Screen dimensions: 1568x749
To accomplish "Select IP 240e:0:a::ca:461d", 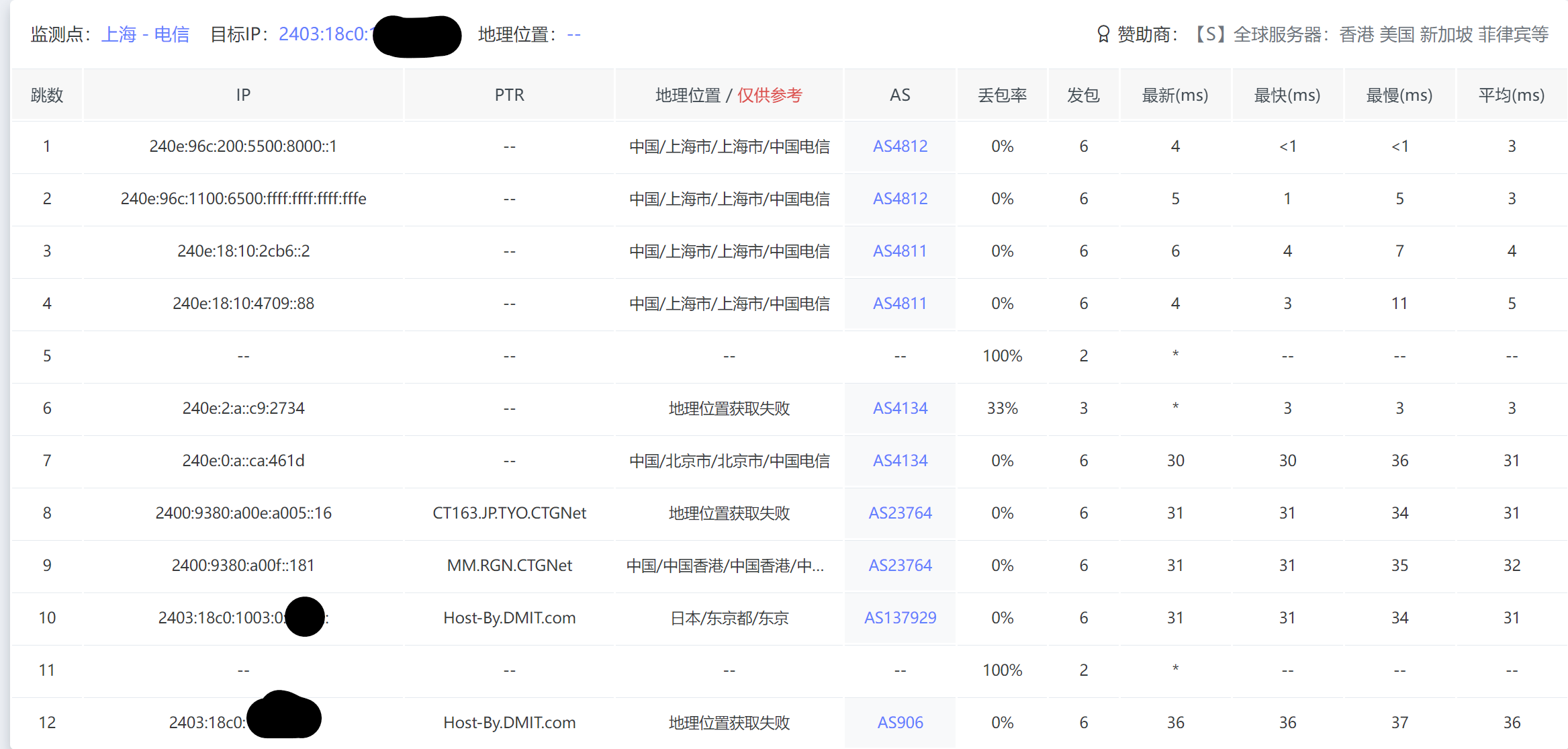I will (x=243, y=461).
